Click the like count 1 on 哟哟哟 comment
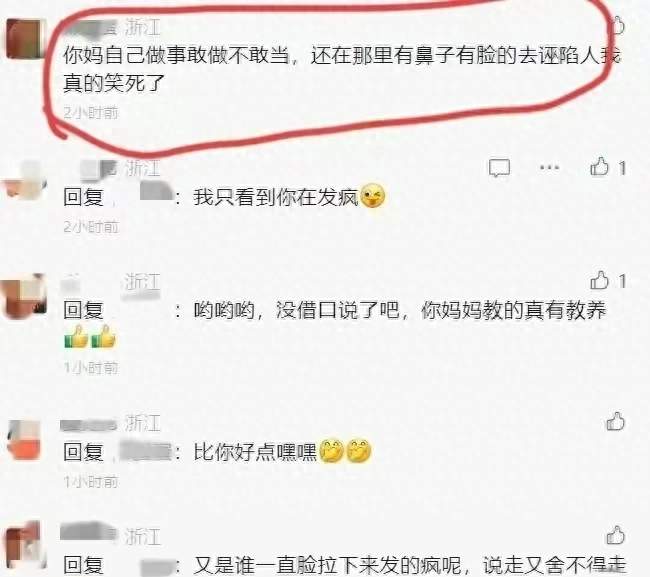The image size is (650, 577). coord(622,281)
